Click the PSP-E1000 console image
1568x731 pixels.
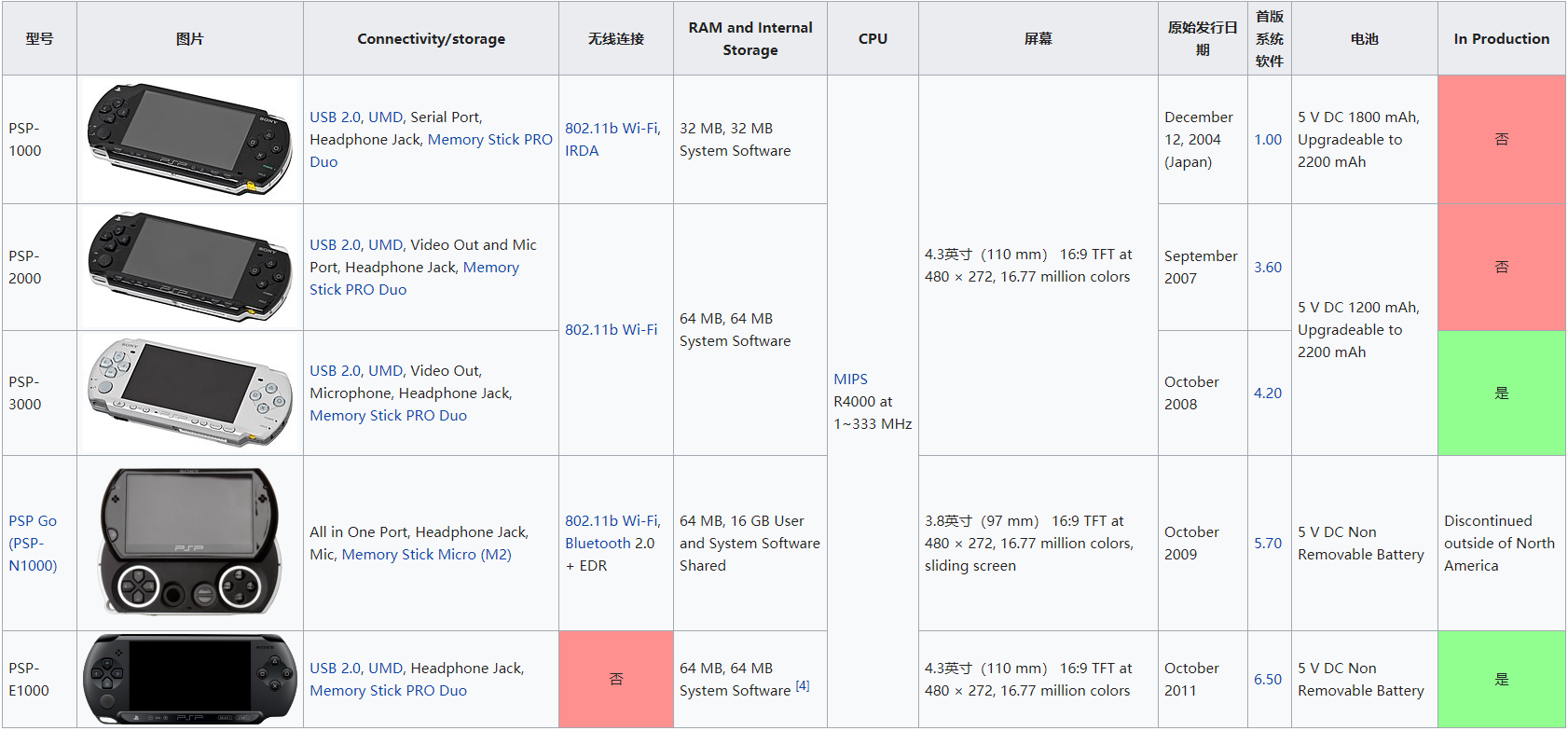point(189,679)
